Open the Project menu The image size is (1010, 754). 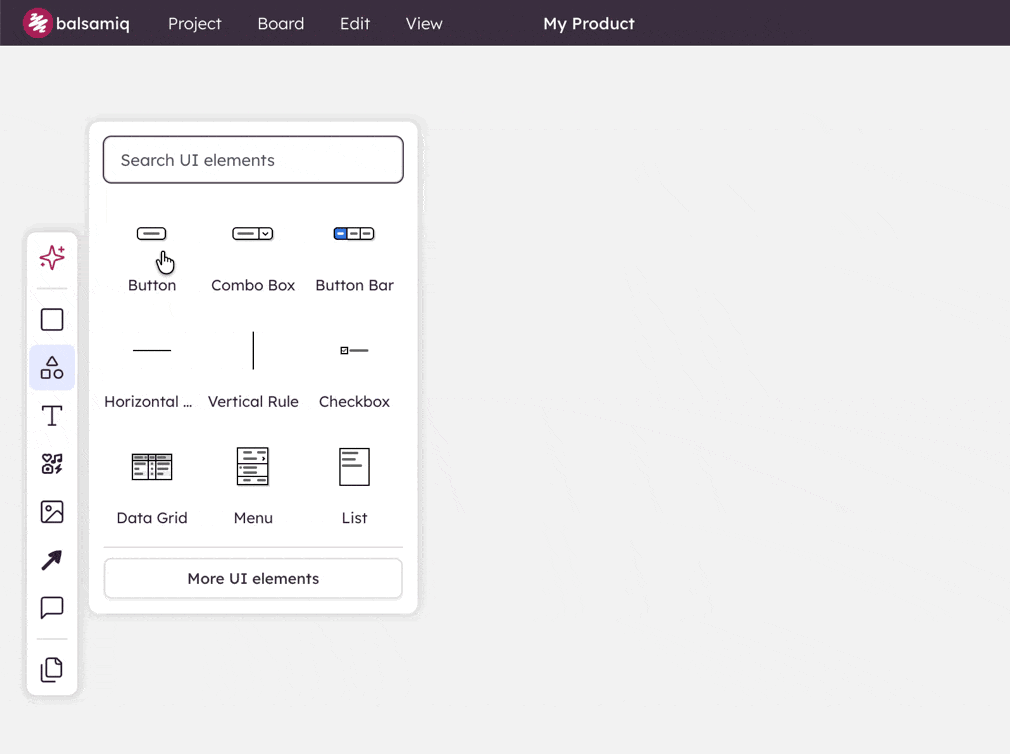195,24
